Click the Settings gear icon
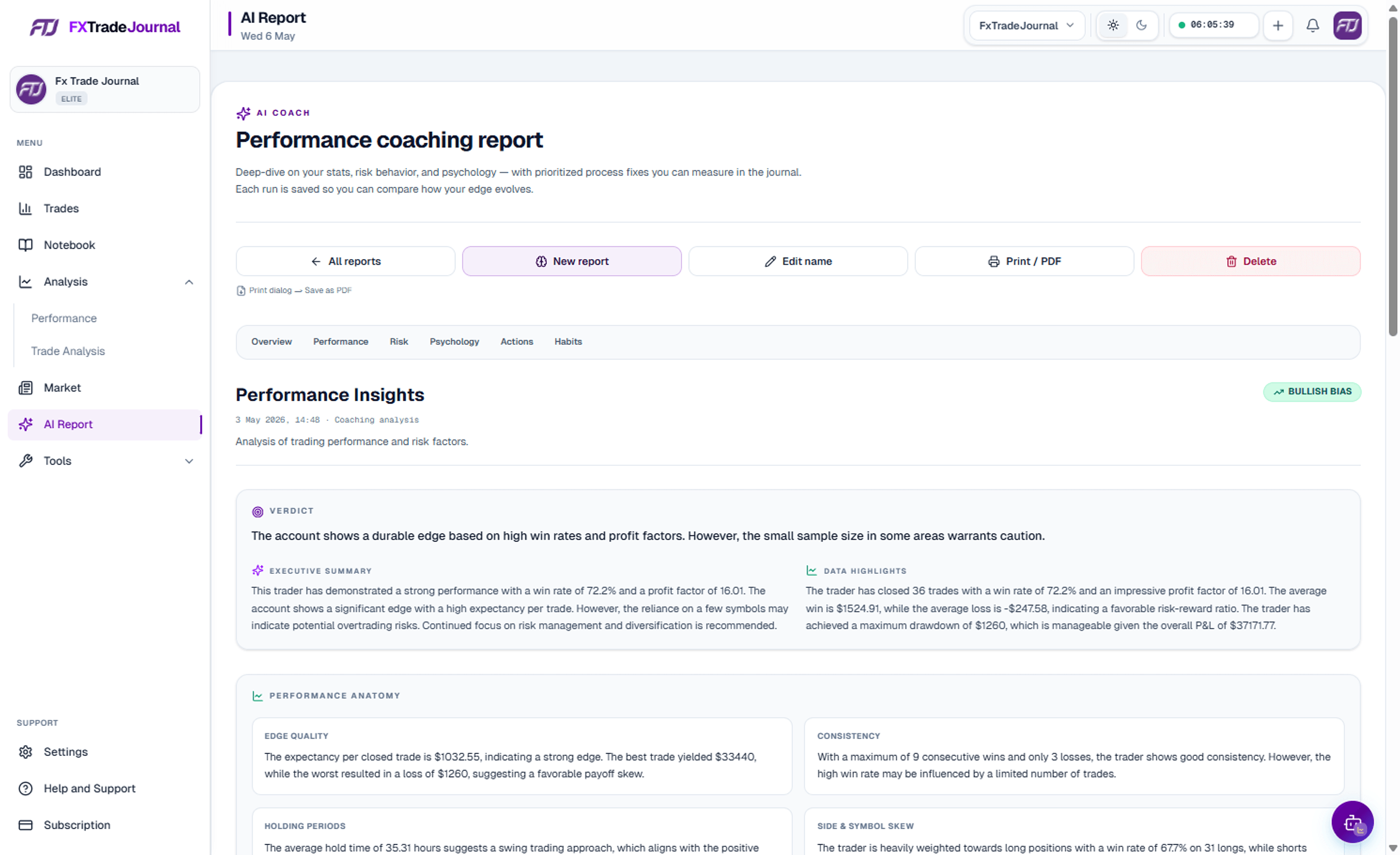This screenshot has height=855, width=1400. pos(25,752)
